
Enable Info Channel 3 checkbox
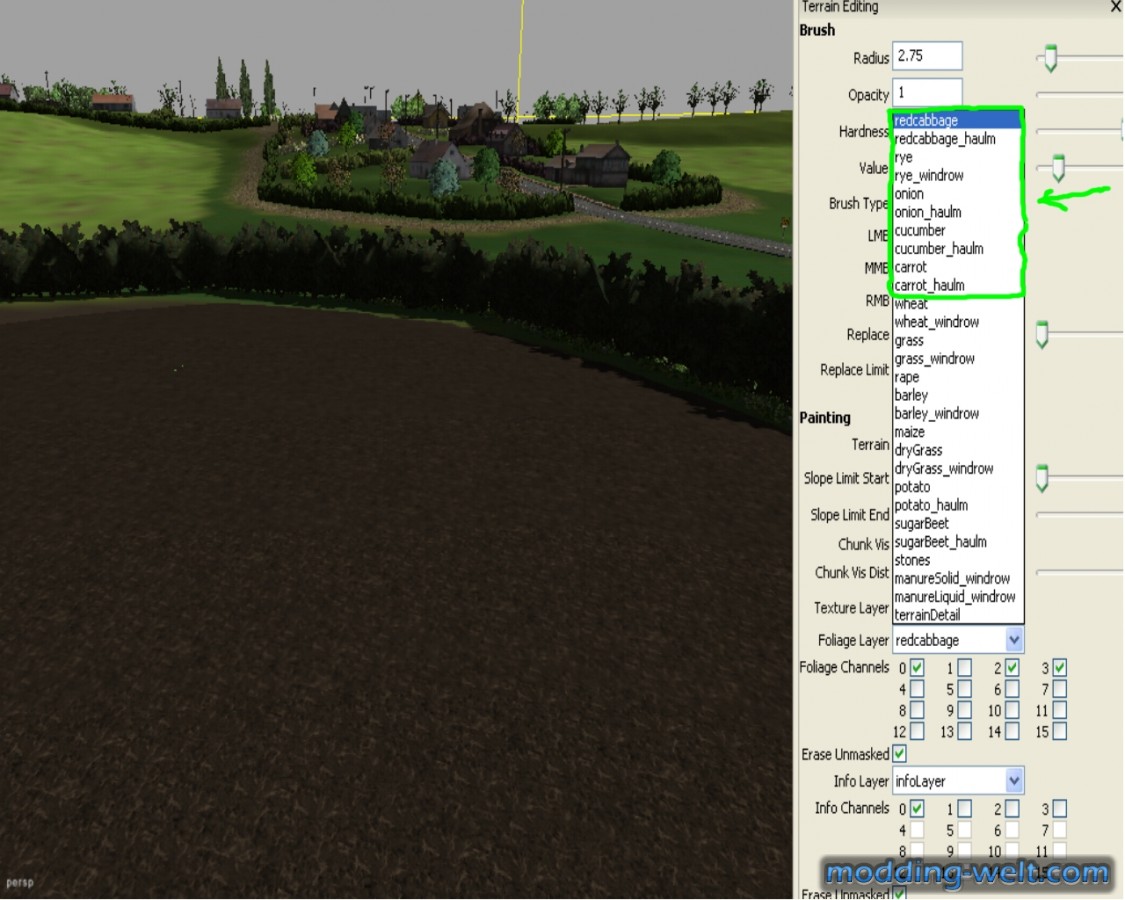point(1060,809)
